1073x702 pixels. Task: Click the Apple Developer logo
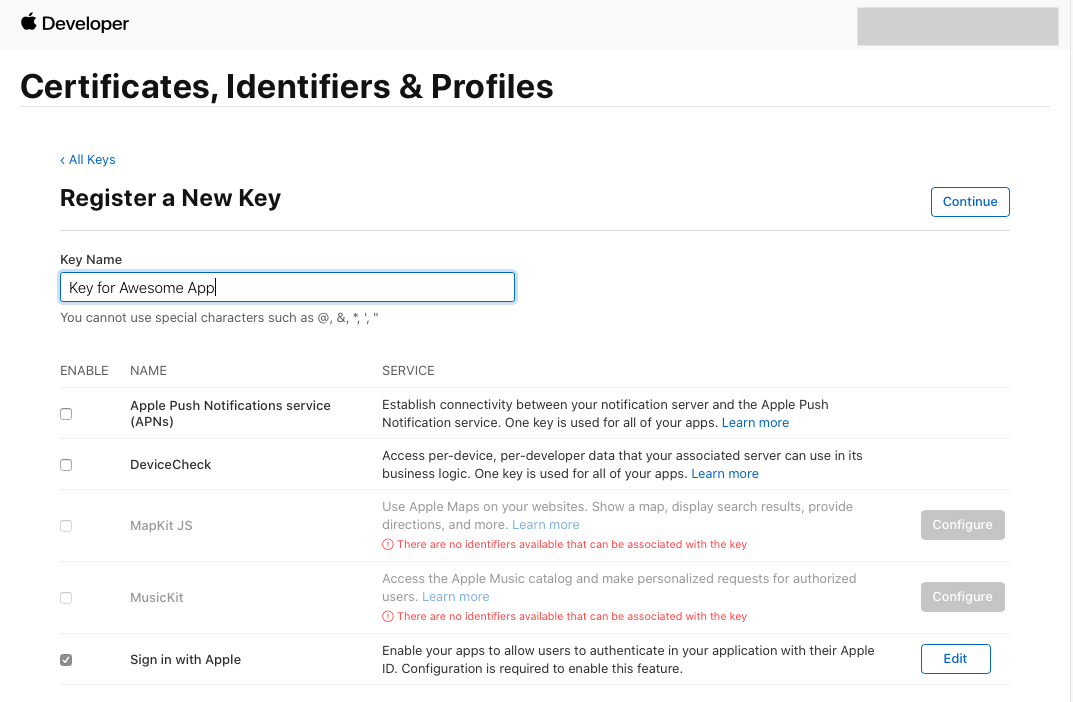coord(74,23)
